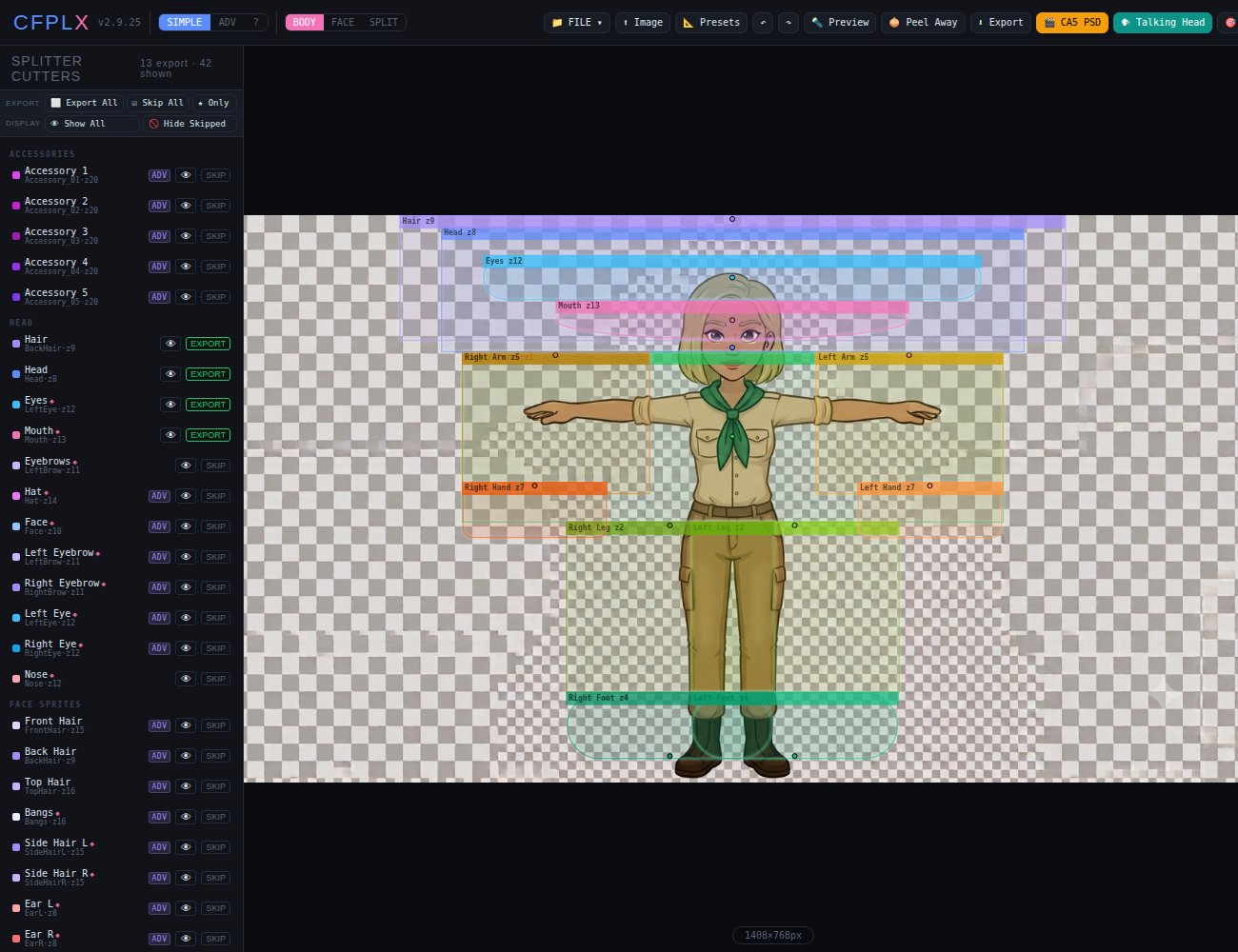The height and width of the screenshot is (952, 1238).
Task: Hide the Nose cutter via eye icon
Action: click(186, 679)
